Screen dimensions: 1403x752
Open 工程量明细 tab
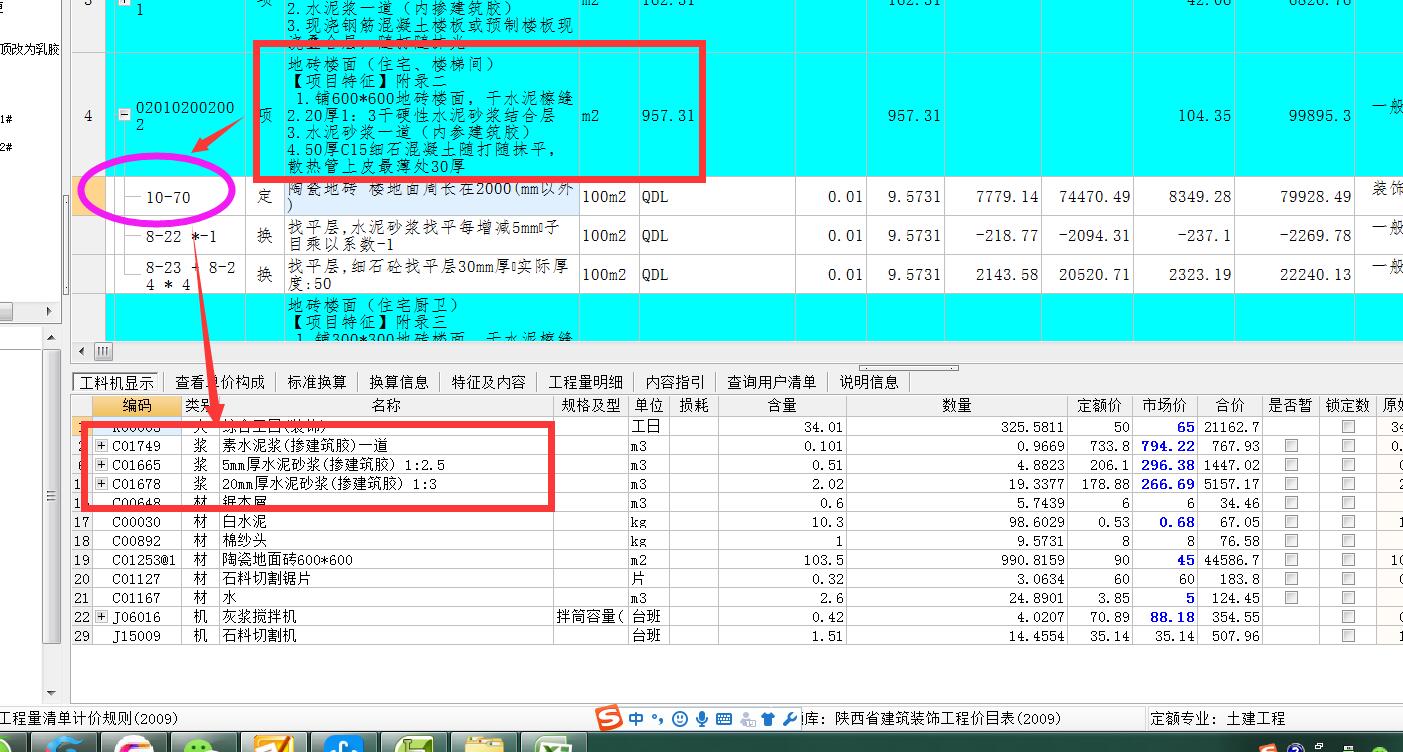tap(585, 382)
